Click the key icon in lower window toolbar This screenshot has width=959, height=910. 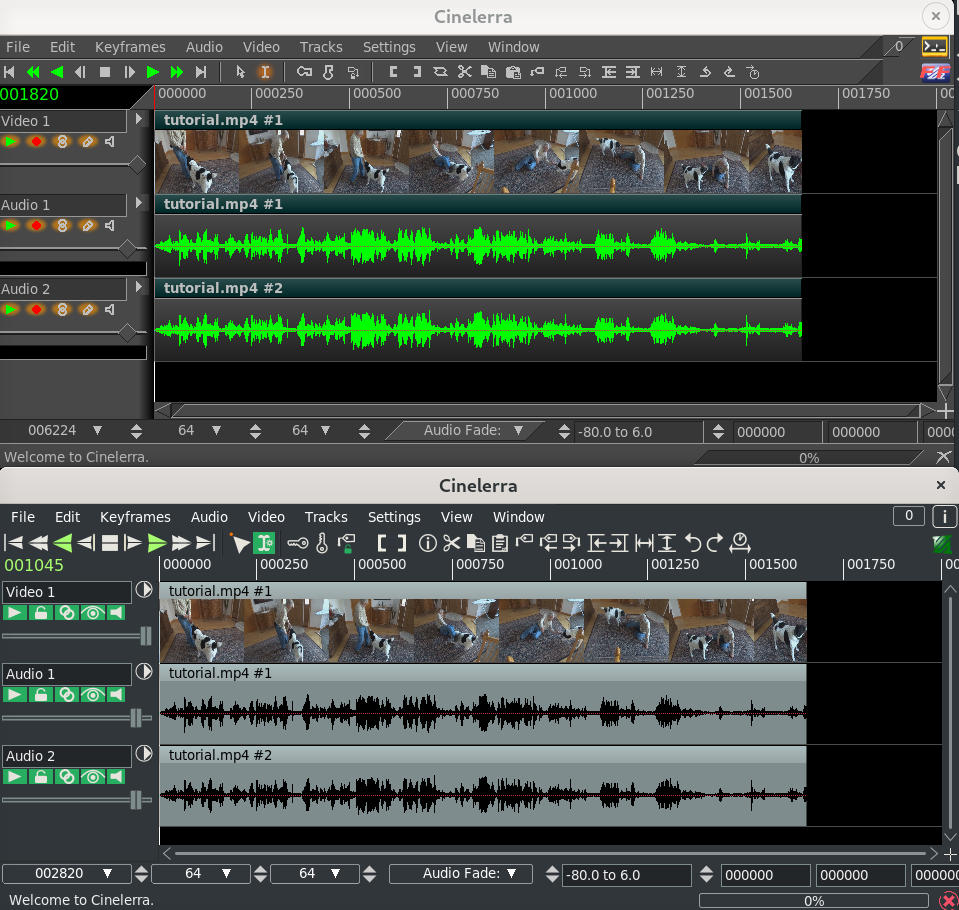click(298, 543)
